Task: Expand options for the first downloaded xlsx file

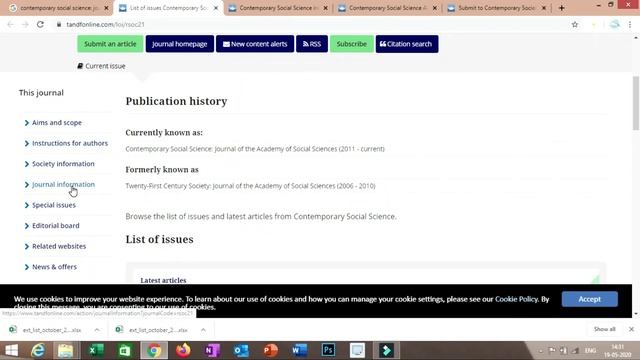Action: [x=97, y=330]
